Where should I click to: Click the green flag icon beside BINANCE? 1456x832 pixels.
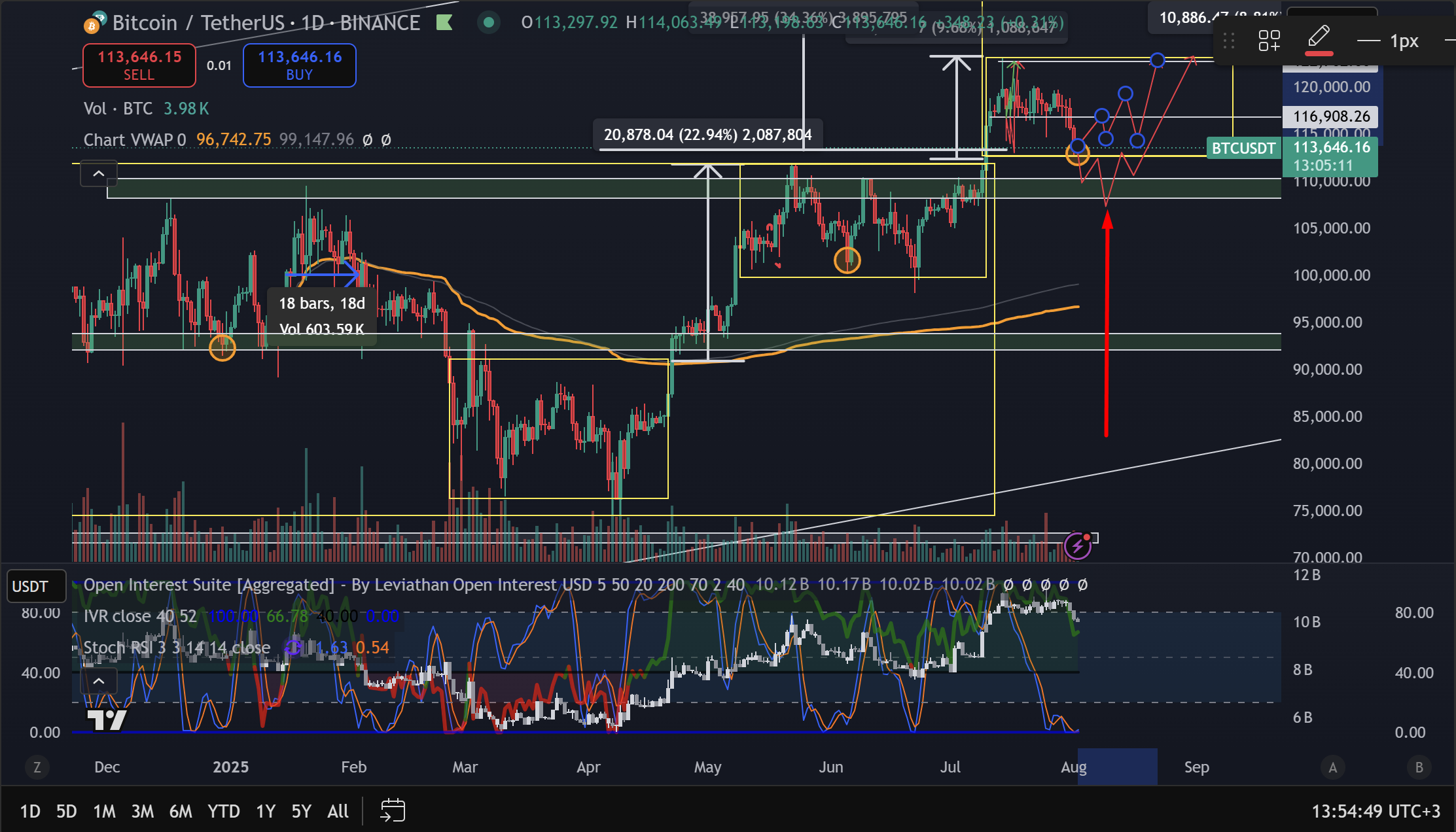(x=444, y=23)
